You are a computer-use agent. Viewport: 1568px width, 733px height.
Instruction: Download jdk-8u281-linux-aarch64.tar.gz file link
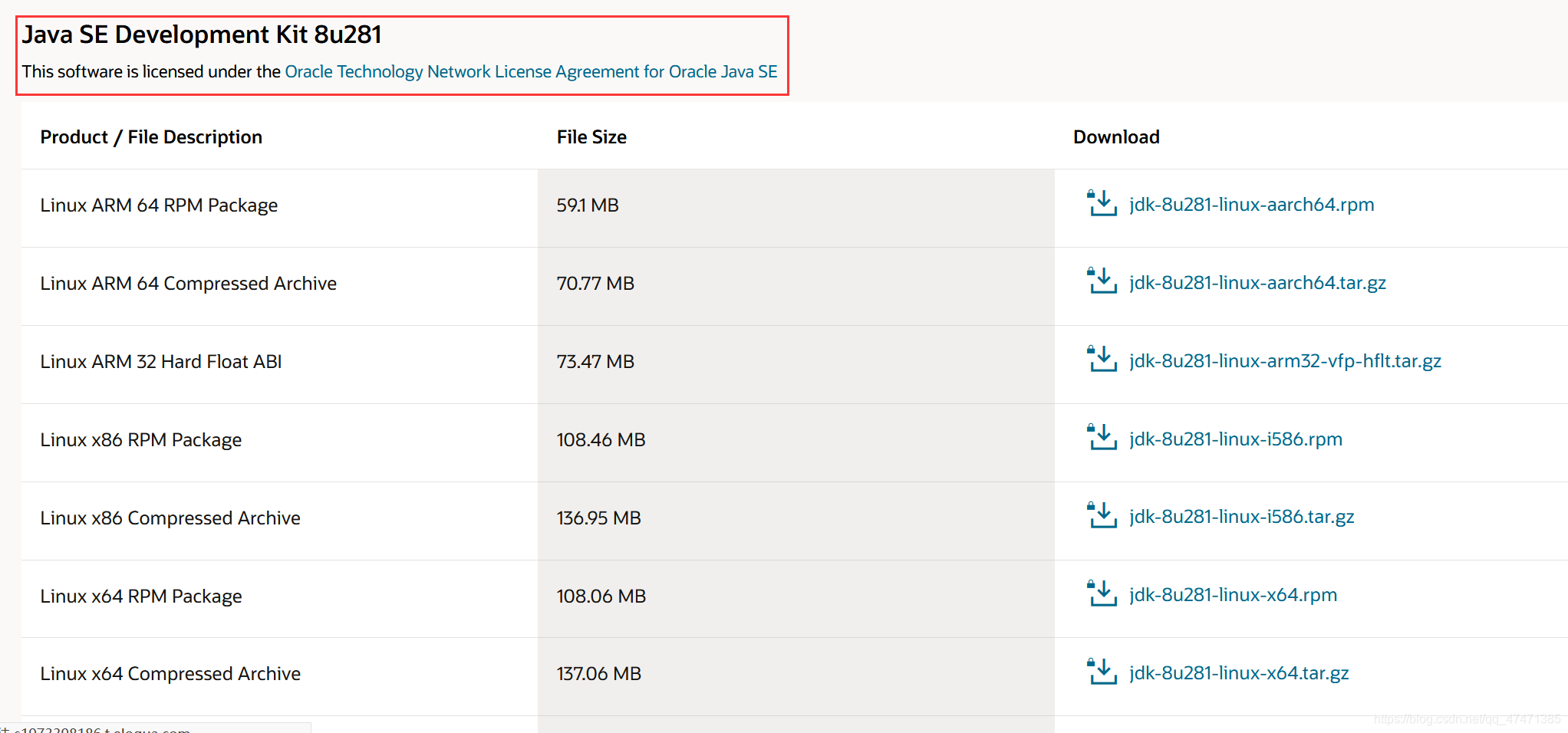pos(1257,283)
